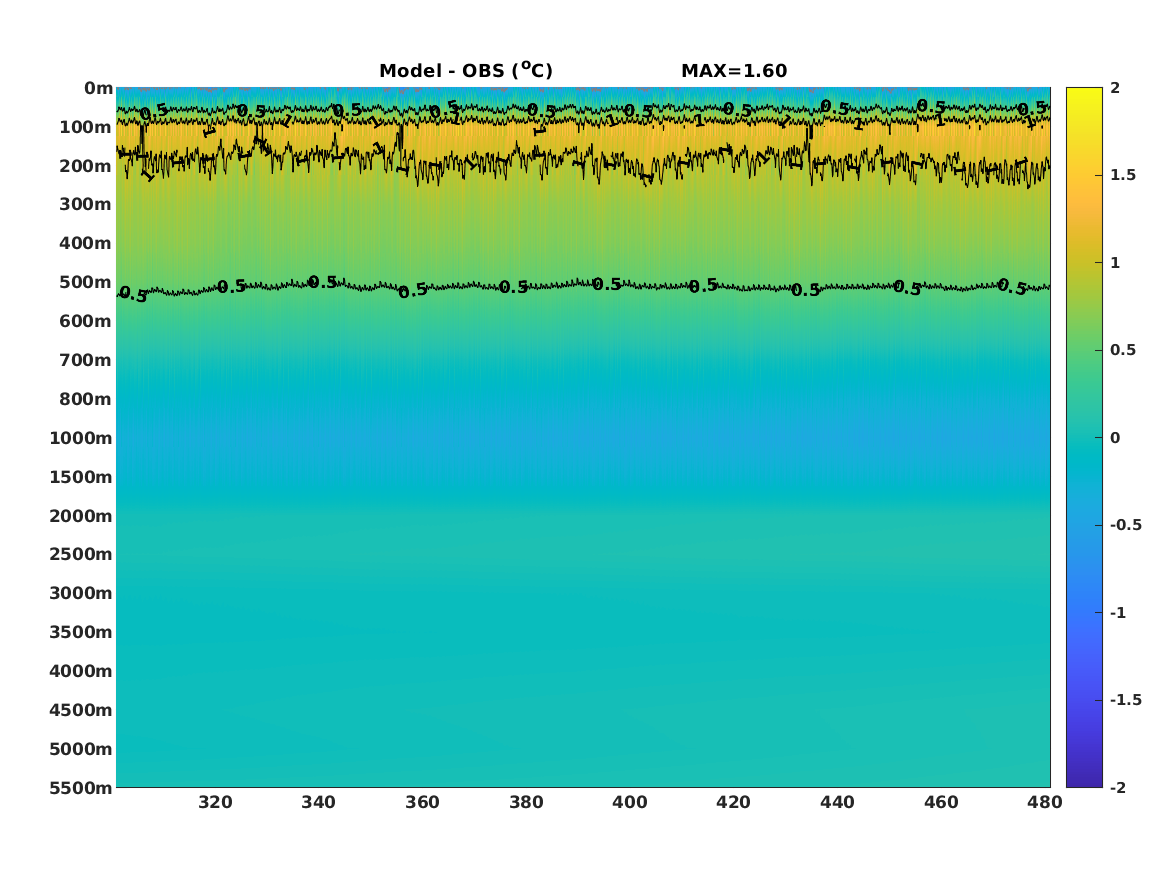Viewport: 1167px width, 875px height.
Task: Click the '360' x-axis tick label
Action: coord(422,802)
